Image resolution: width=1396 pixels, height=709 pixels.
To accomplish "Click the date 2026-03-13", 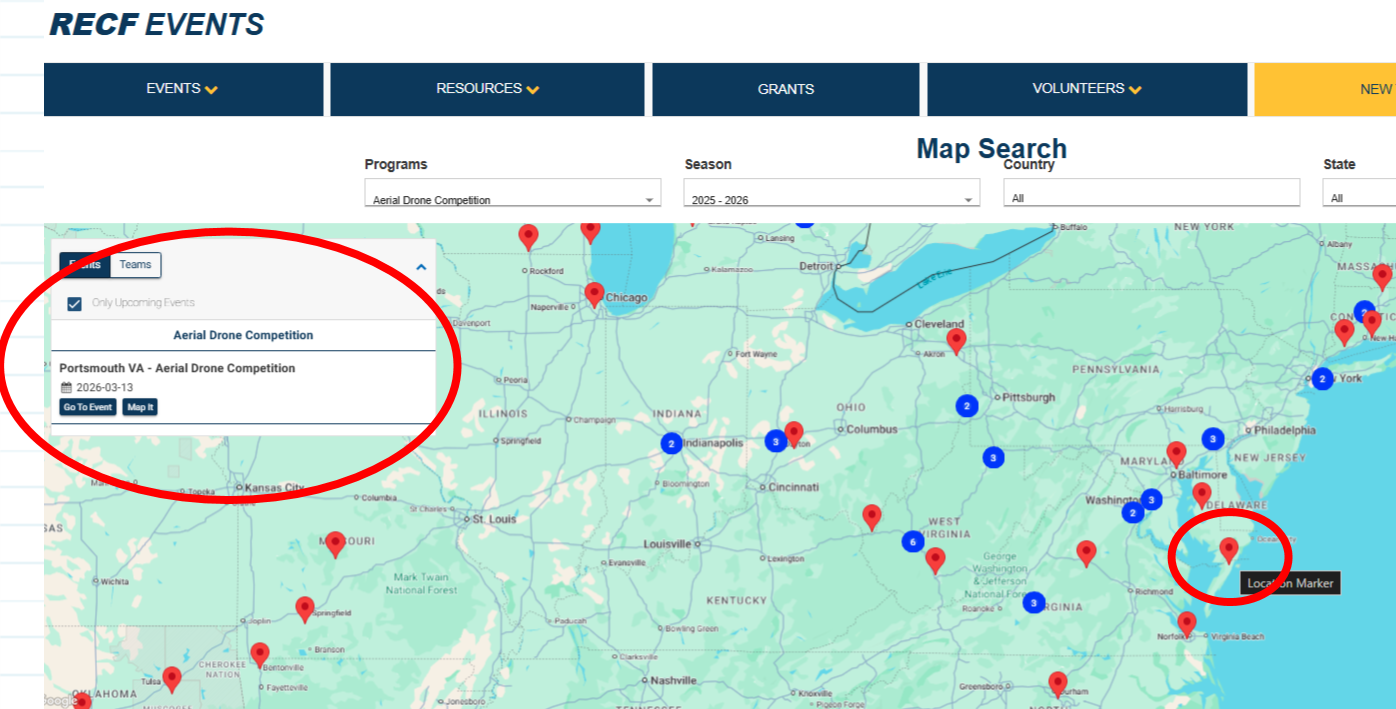I will click(x=104, y=388).
